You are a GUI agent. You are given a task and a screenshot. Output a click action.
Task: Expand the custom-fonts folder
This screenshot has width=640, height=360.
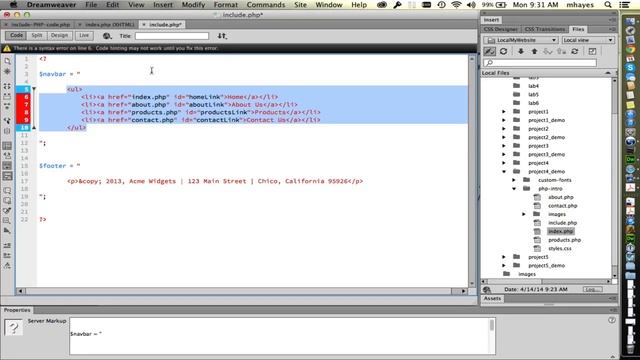click(514, 180)
